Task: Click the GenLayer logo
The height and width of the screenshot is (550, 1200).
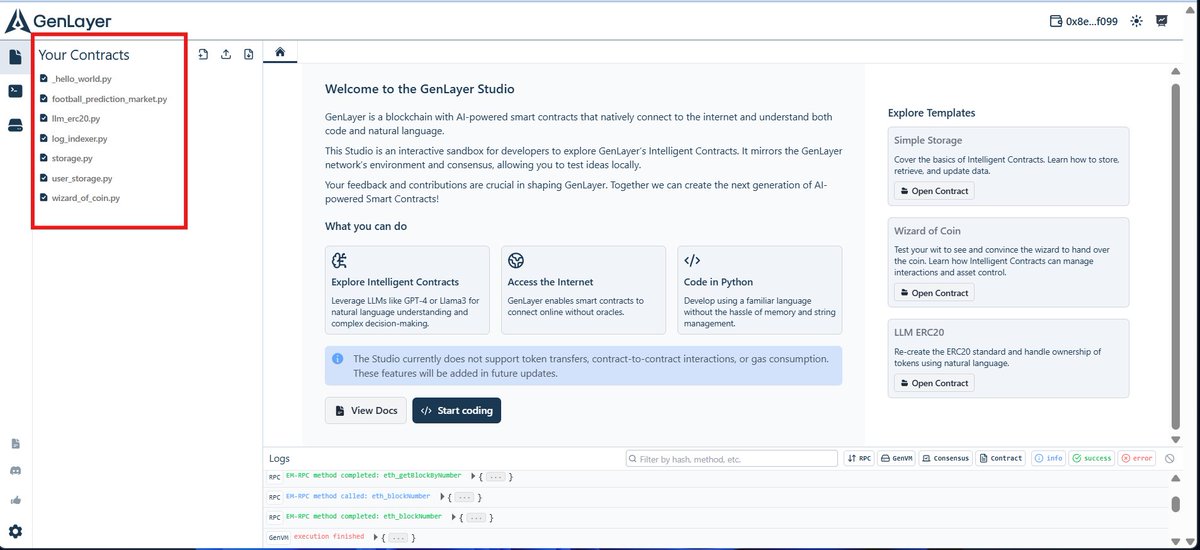Action: coord(58,21)
